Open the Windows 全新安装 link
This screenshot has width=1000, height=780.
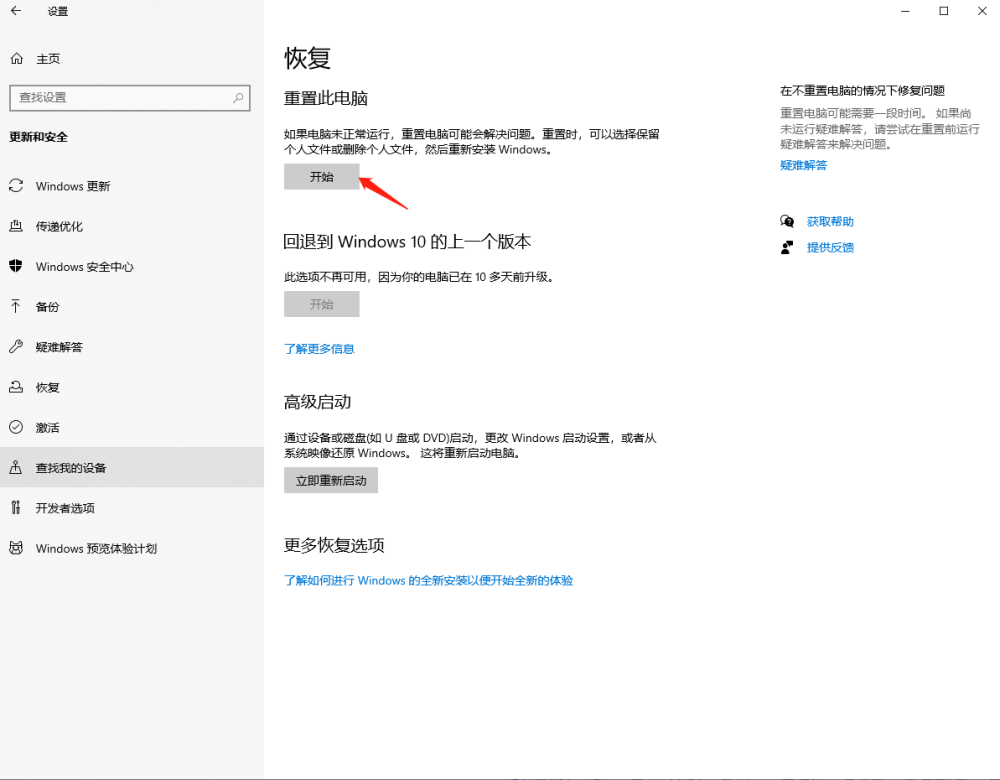click(429, 580)
